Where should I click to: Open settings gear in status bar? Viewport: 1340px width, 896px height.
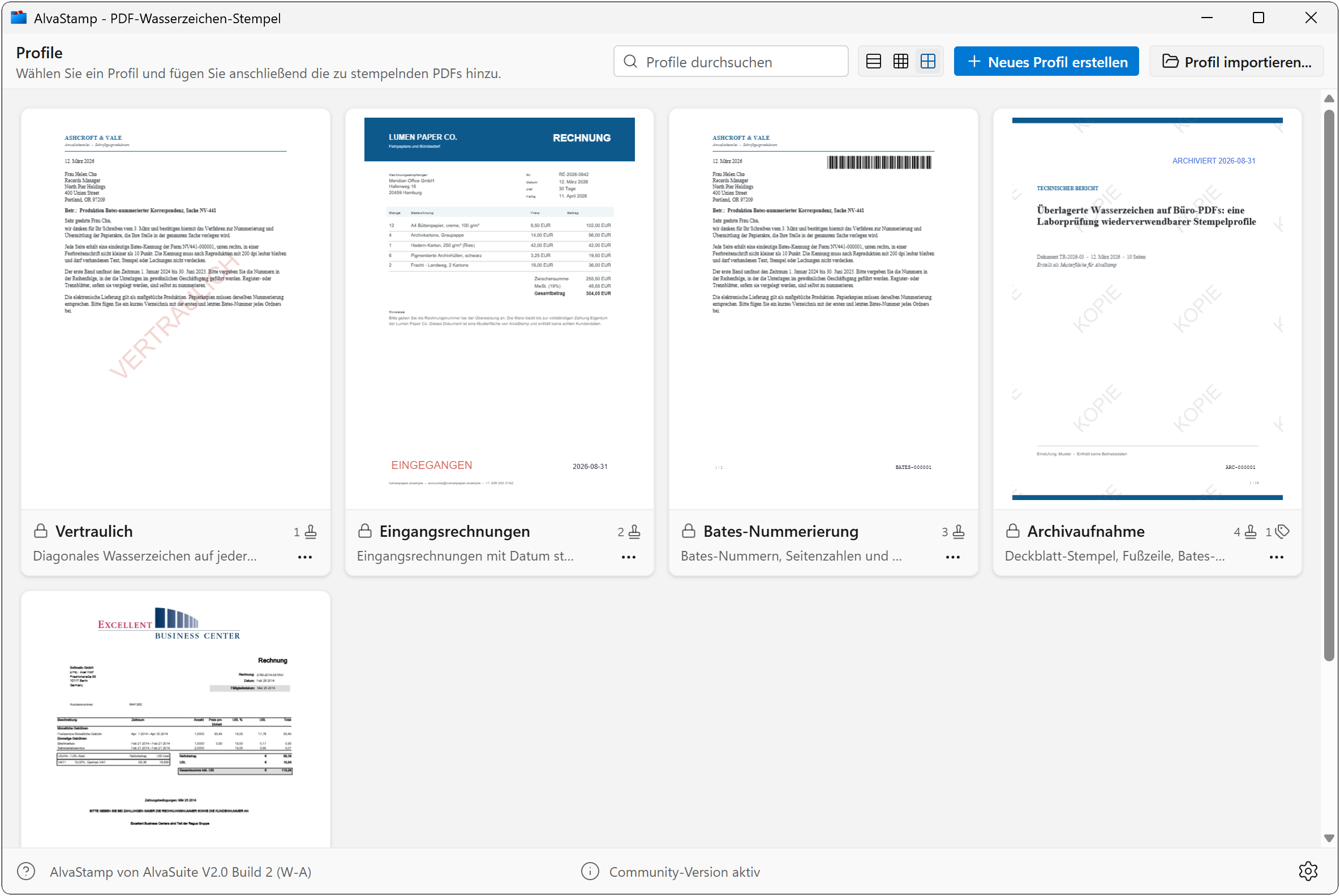point(1308,871)
